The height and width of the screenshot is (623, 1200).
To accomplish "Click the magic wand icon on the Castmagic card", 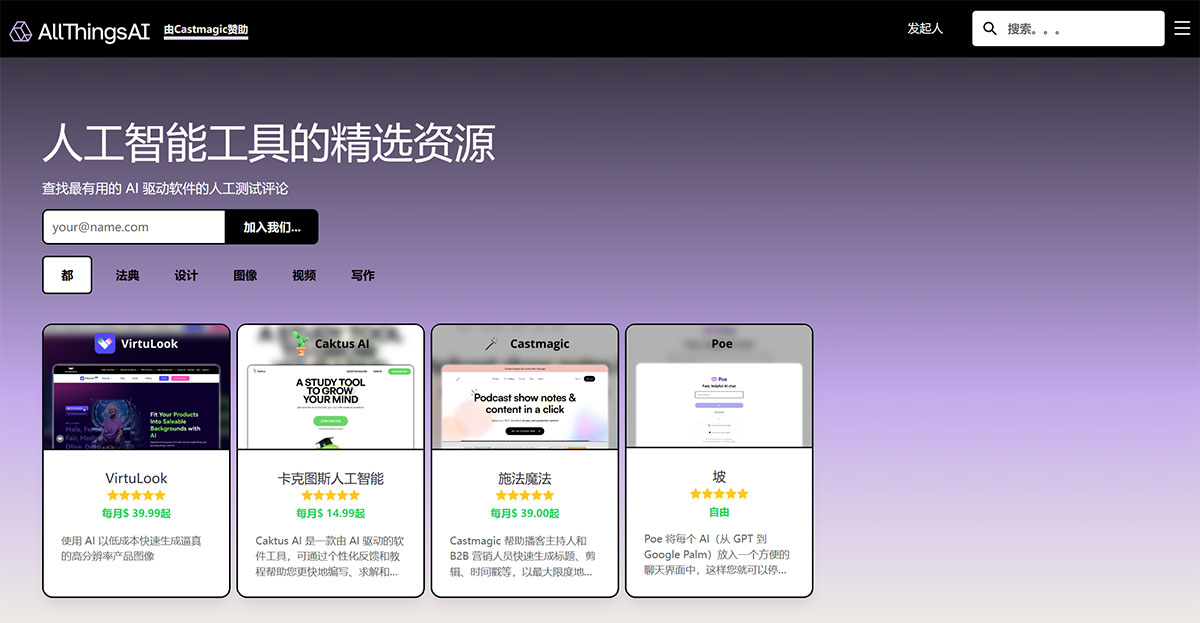I will pos(489,342).
